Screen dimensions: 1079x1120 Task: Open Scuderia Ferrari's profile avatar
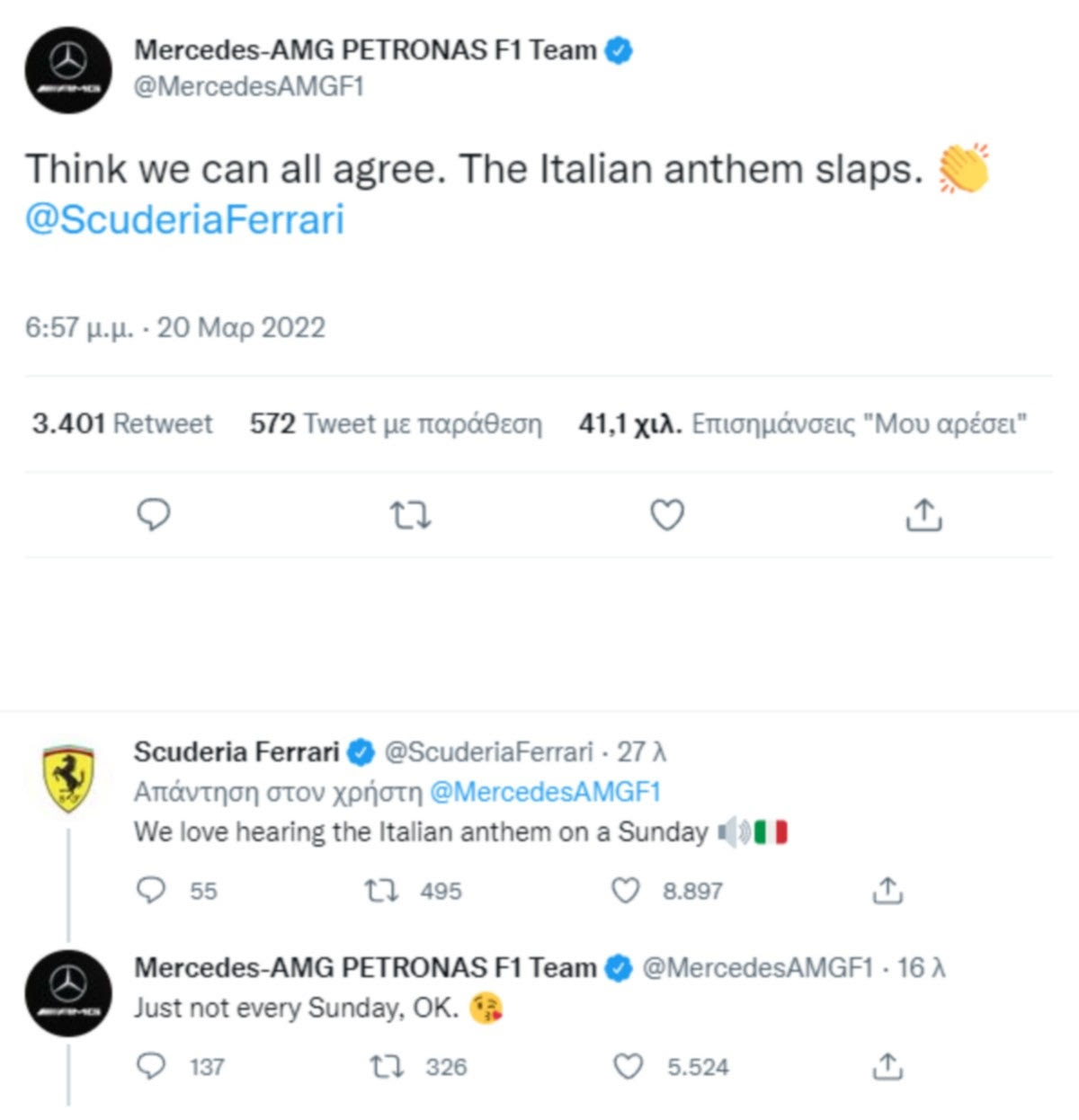[x=68, y=778]
